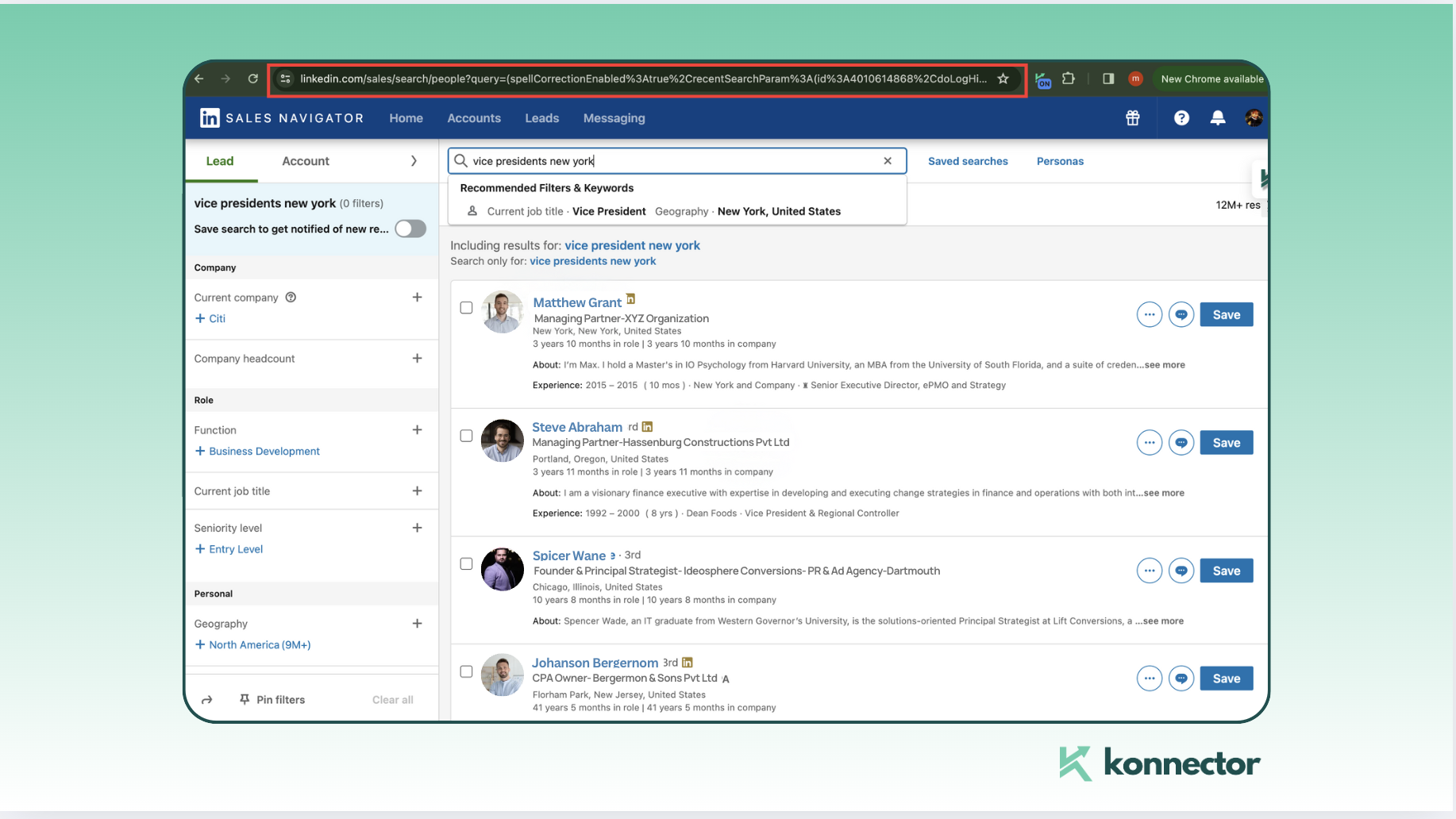The height and width of the screenshot is (819, 1456).
Task: See more of Steve Abraham's About text
Action: pyautogui.click(x=1164, y=493)
